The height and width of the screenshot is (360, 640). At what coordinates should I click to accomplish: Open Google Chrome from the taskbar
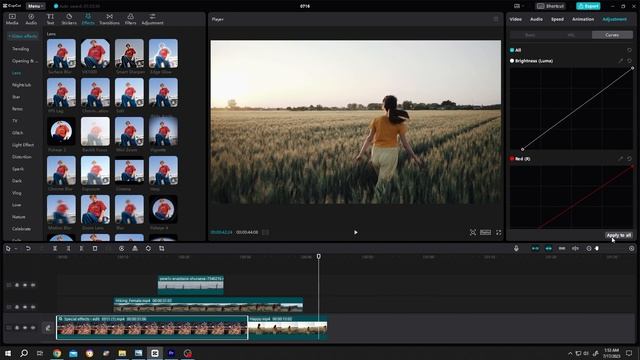[x=57, y=353]
